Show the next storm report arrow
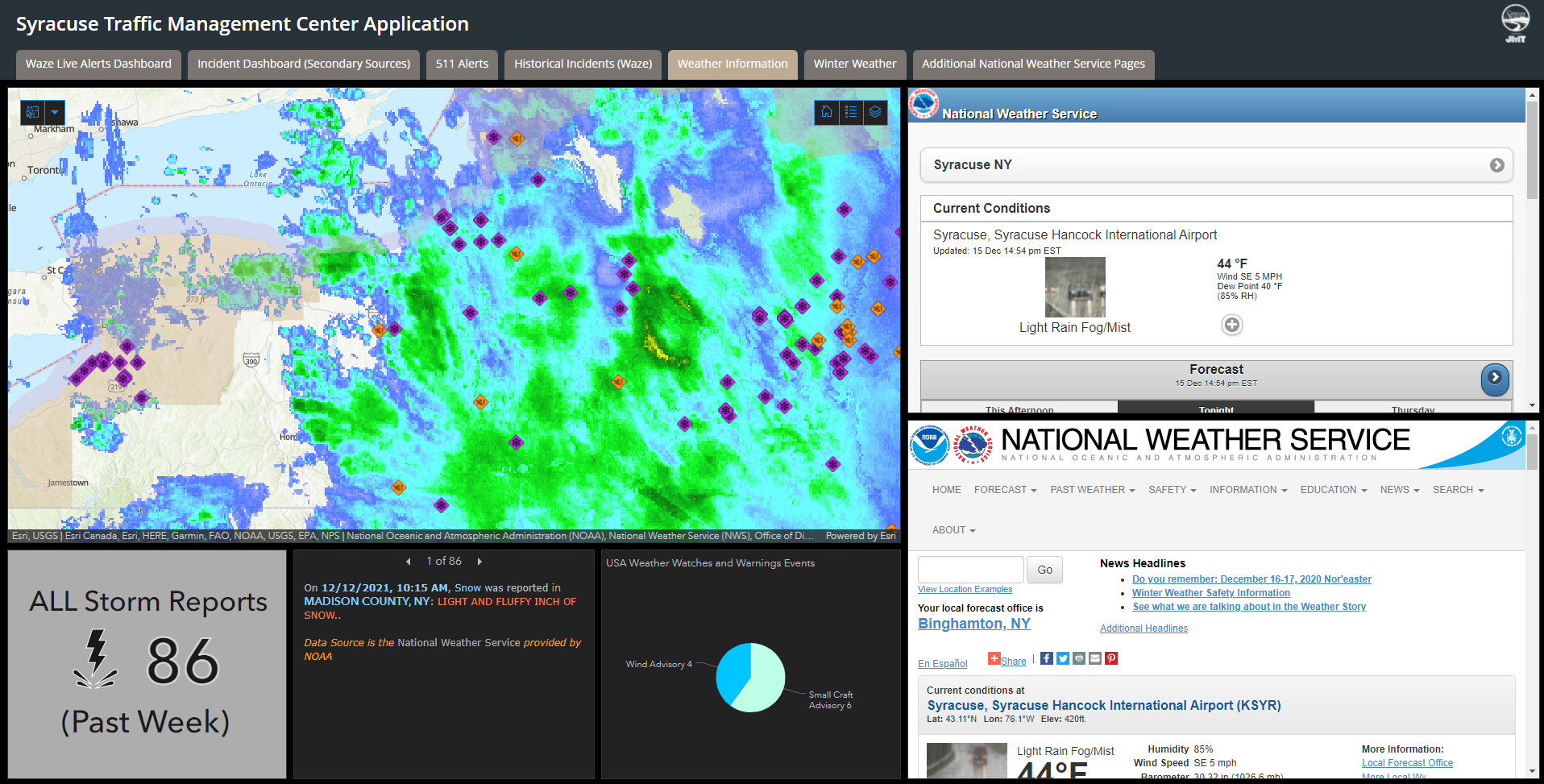This screenshot has width=1544, height=784. [x=479, y=562]
